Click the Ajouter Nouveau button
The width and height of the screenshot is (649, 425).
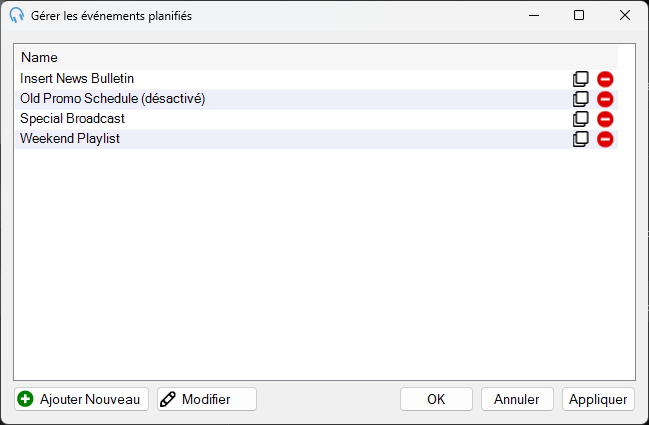tap(81, 399)
